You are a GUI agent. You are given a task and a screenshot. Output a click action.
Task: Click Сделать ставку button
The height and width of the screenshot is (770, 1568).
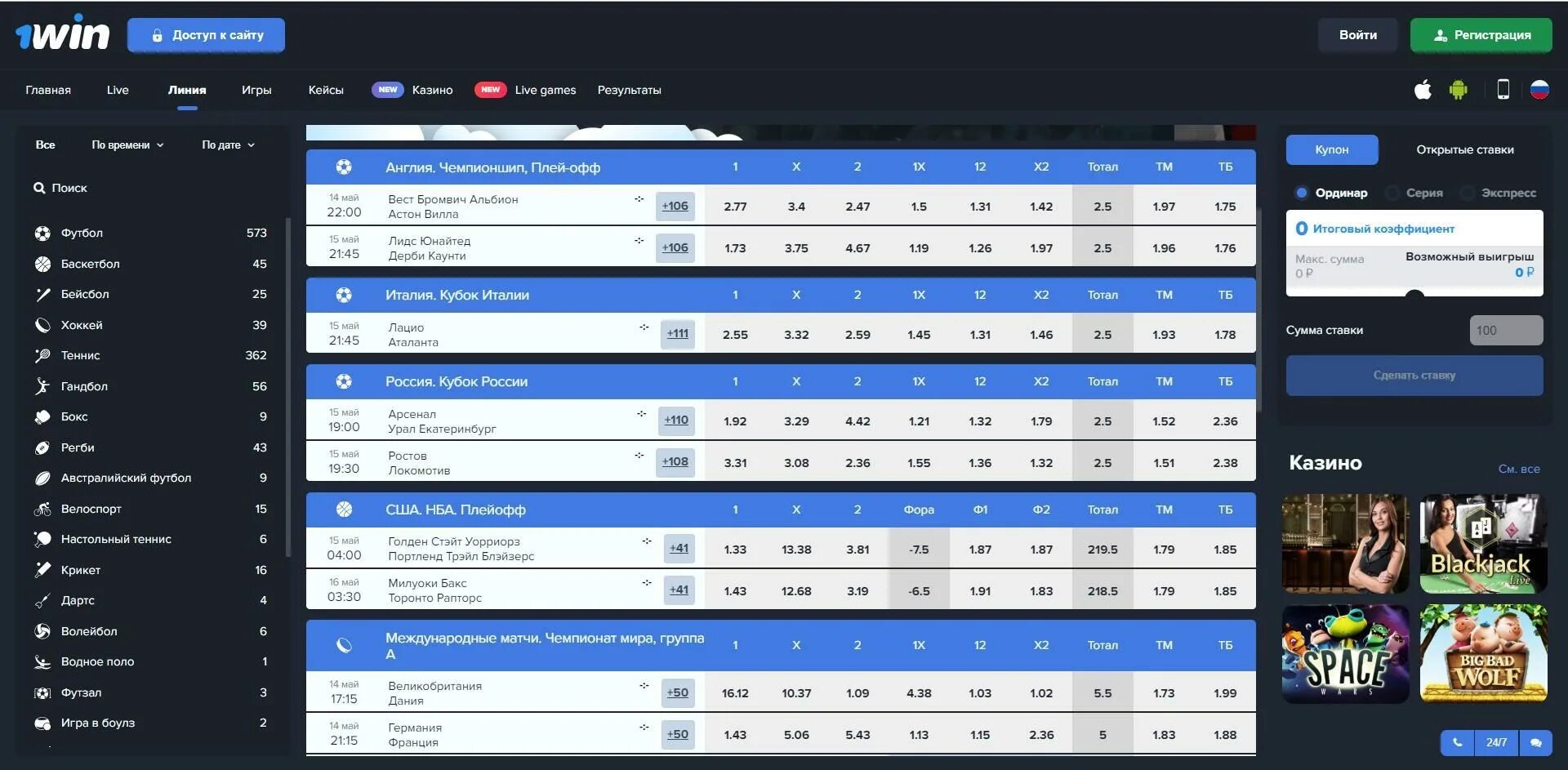pos(1414,376)
